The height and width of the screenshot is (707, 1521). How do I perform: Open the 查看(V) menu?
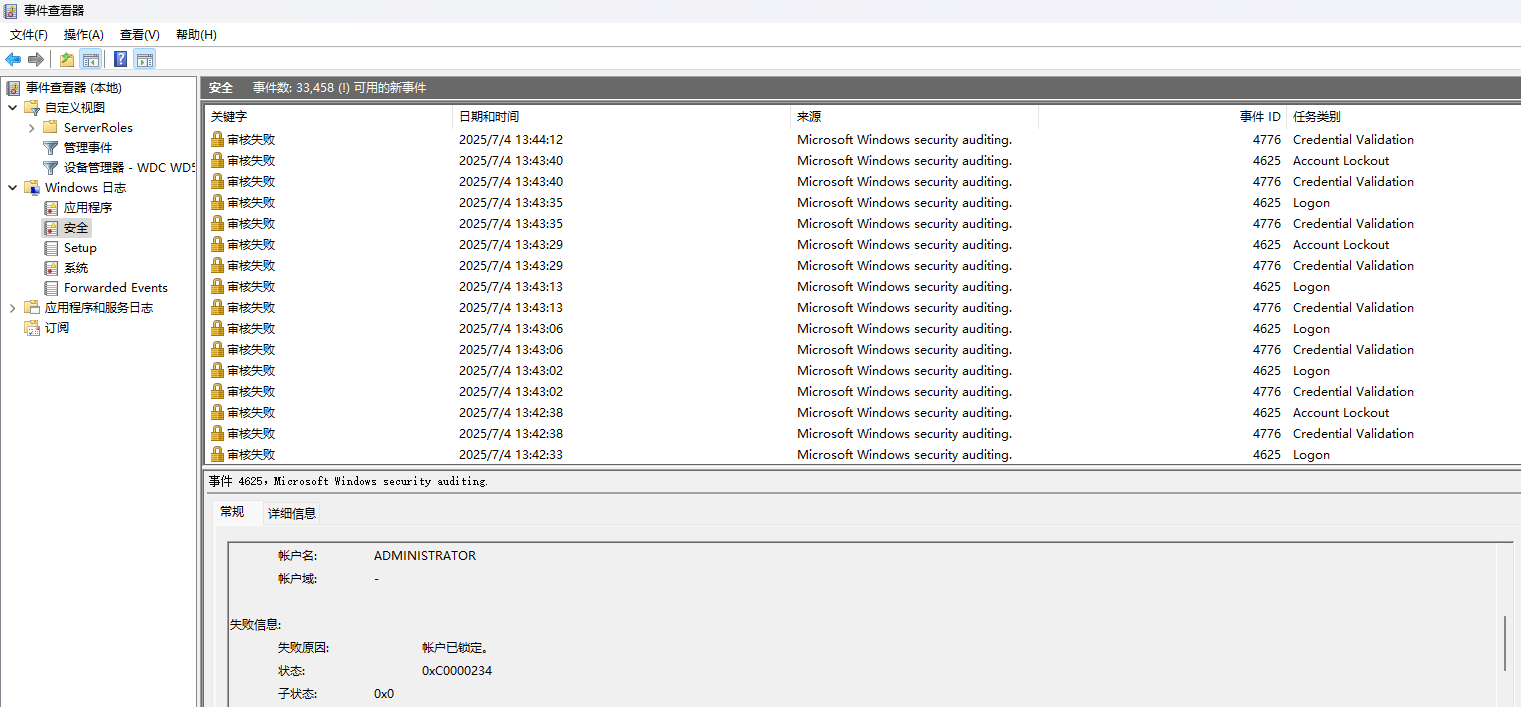click(x=140, y=35)
